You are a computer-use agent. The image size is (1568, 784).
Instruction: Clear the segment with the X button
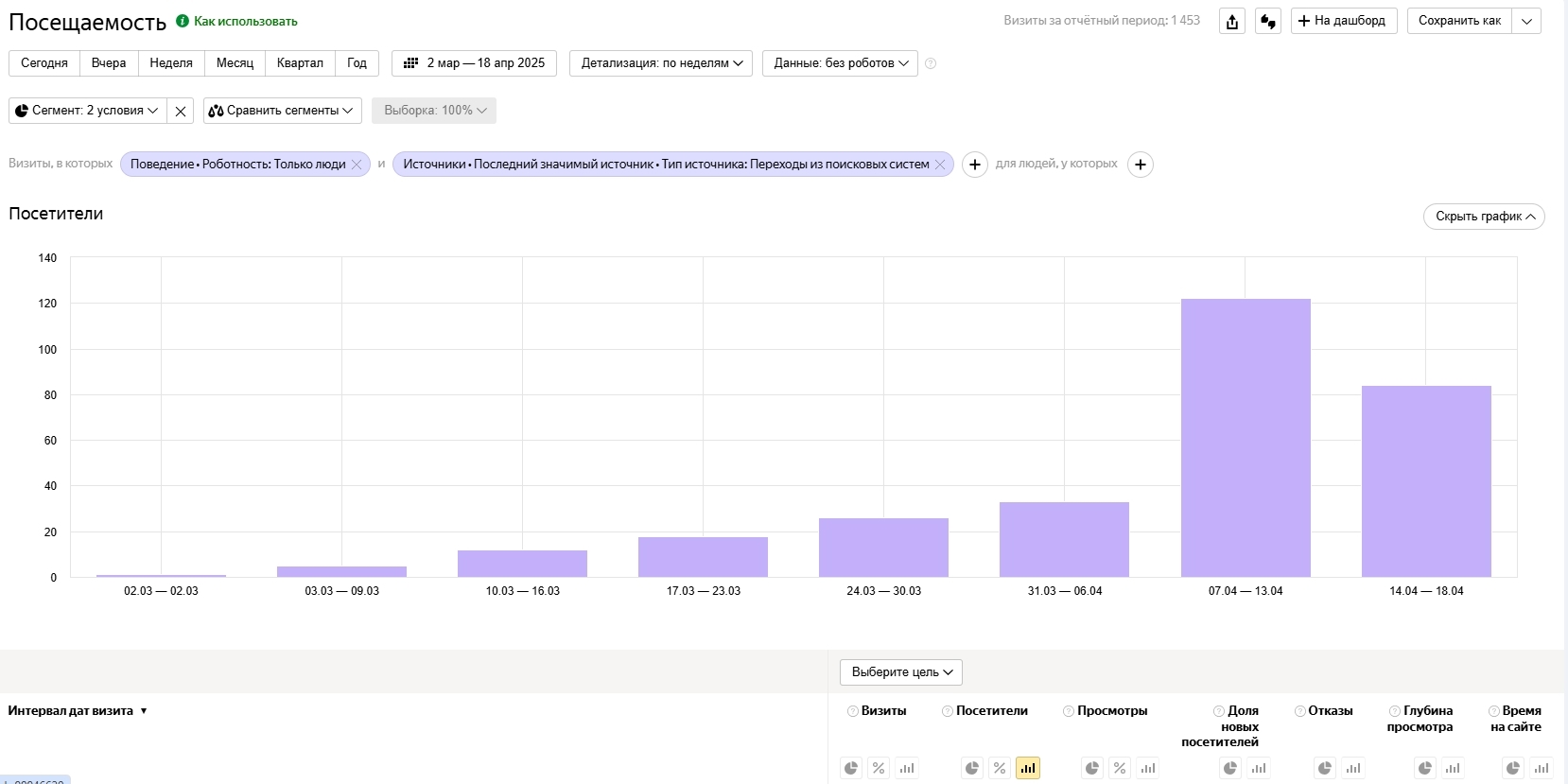pos(181,111)
